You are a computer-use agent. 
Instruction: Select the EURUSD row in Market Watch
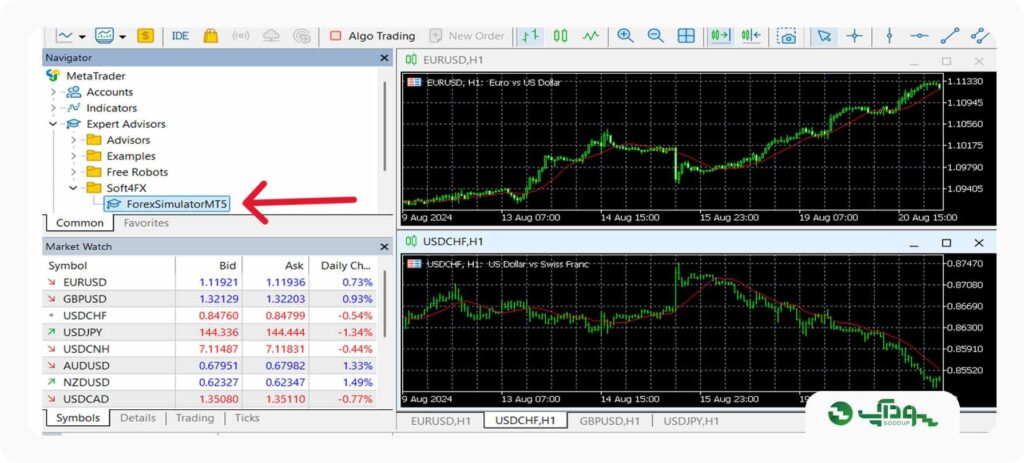click(210, 282)
